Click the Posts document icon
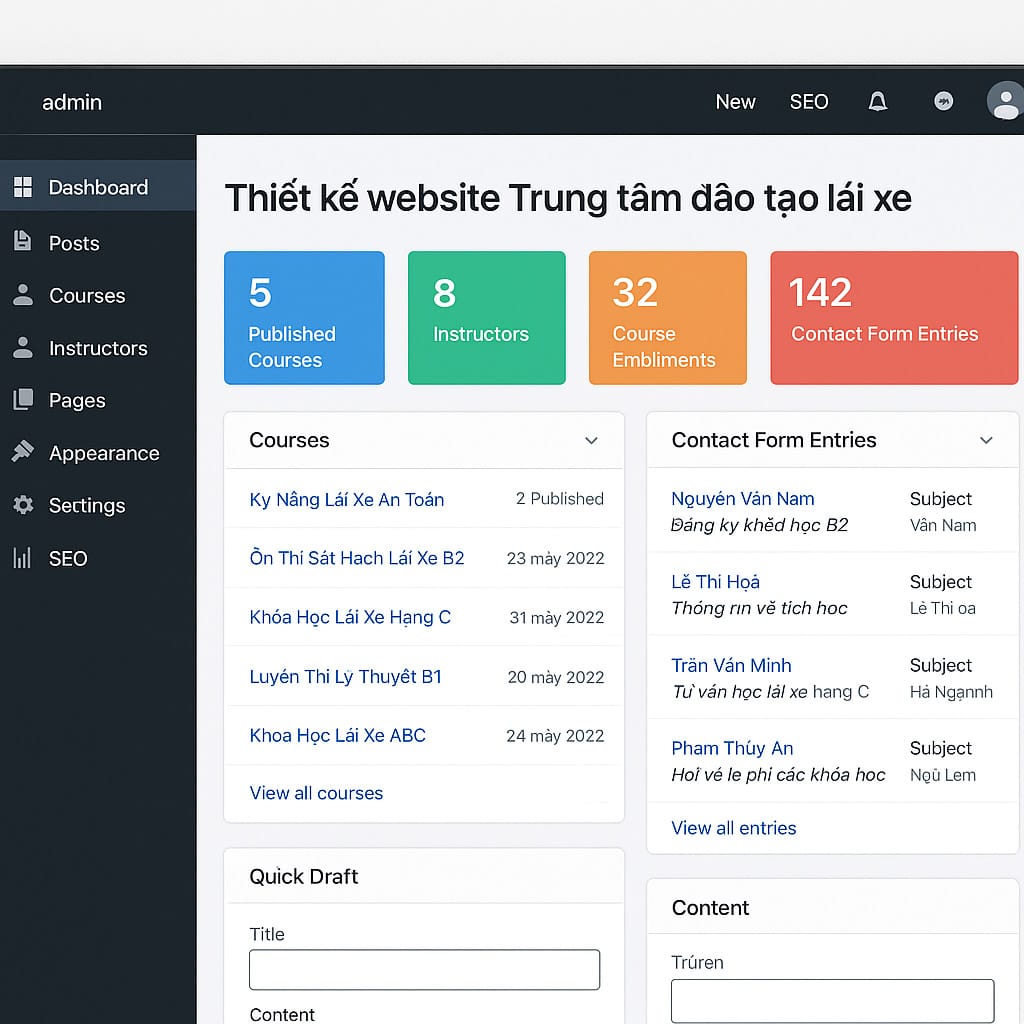This screenshot has width=1024, height=1024. 23,241
